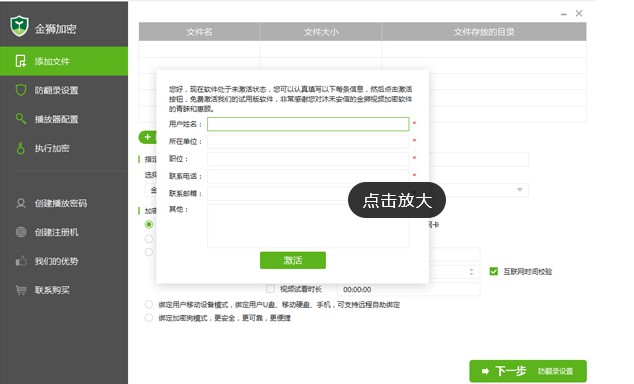Click the 00:00:00 trial duration field
Image resolution: width=634 pixels, height=384 pixels.
pos(408,289)
